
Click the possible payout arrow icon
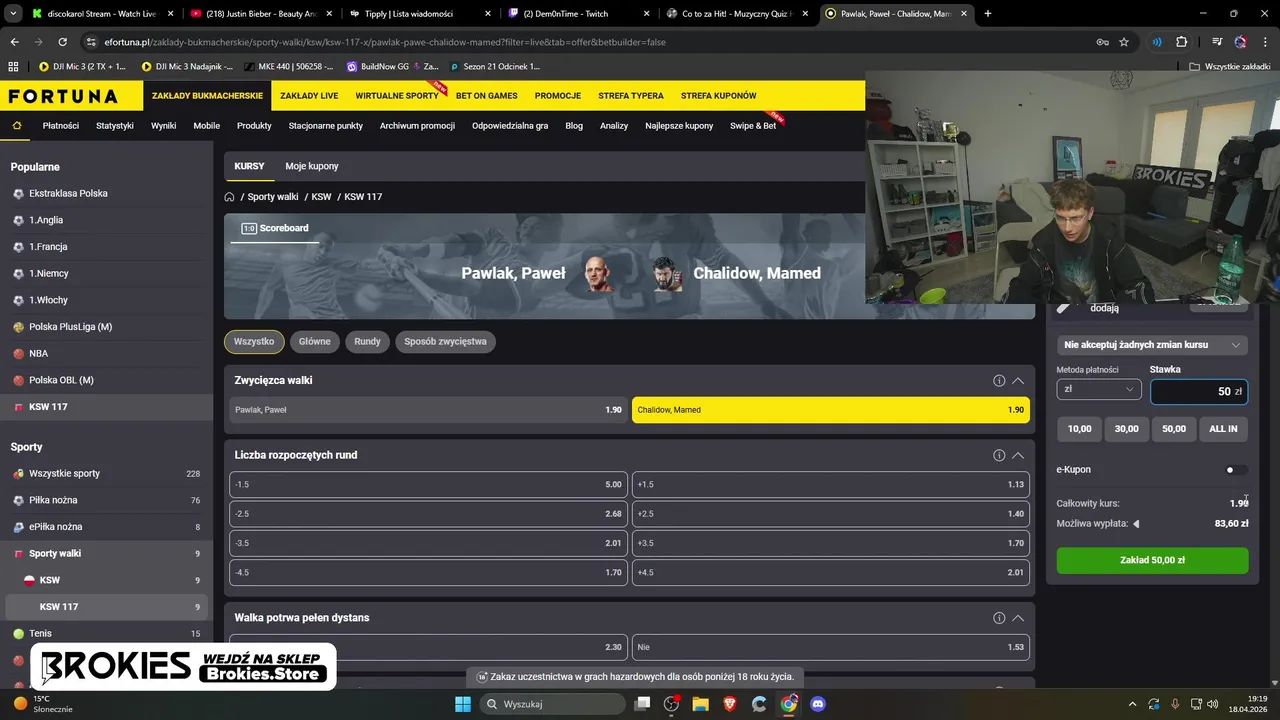(x=1136, y=524)
